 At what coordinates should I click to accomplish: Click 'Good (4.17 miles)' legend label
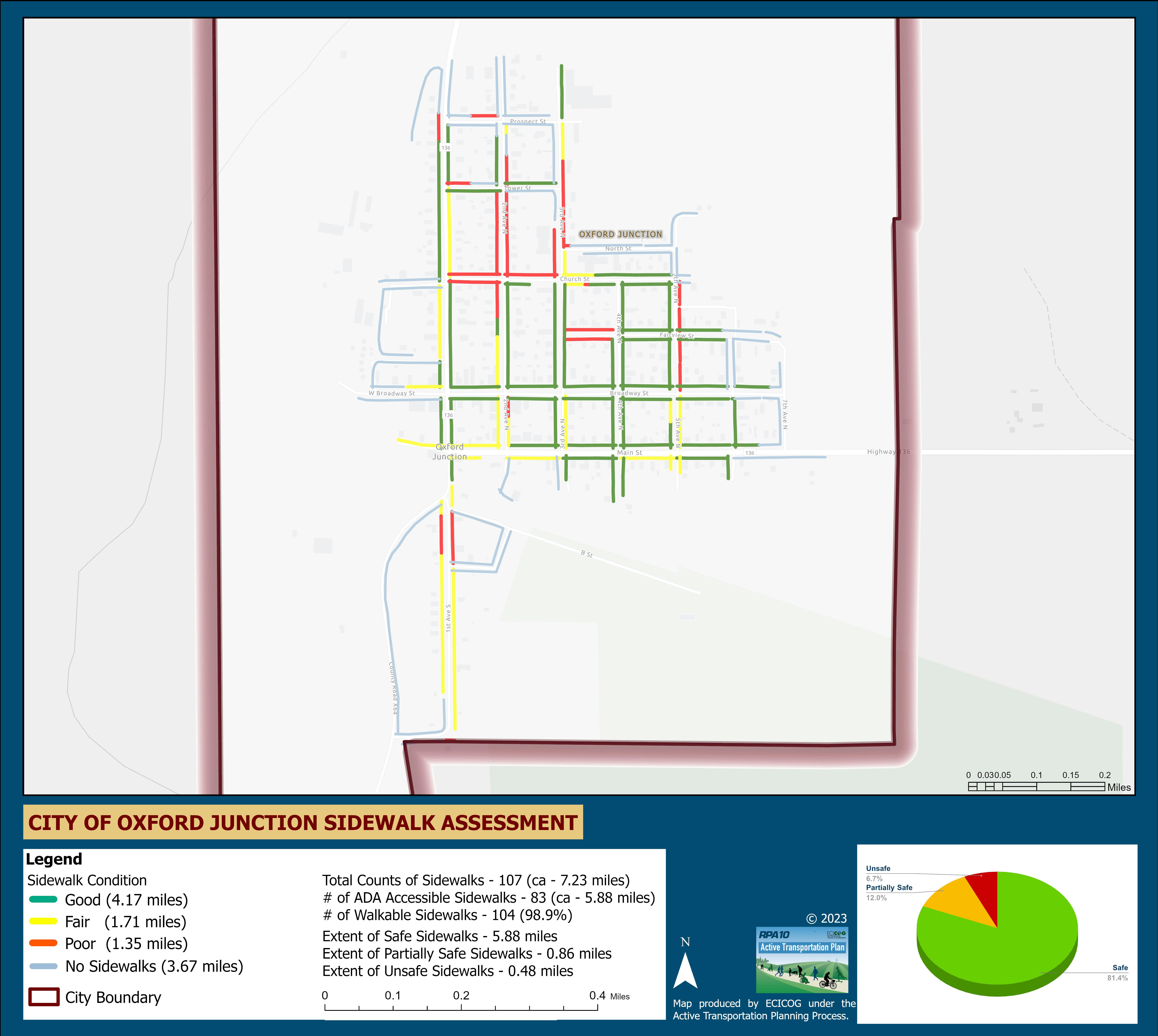(126, 900)
